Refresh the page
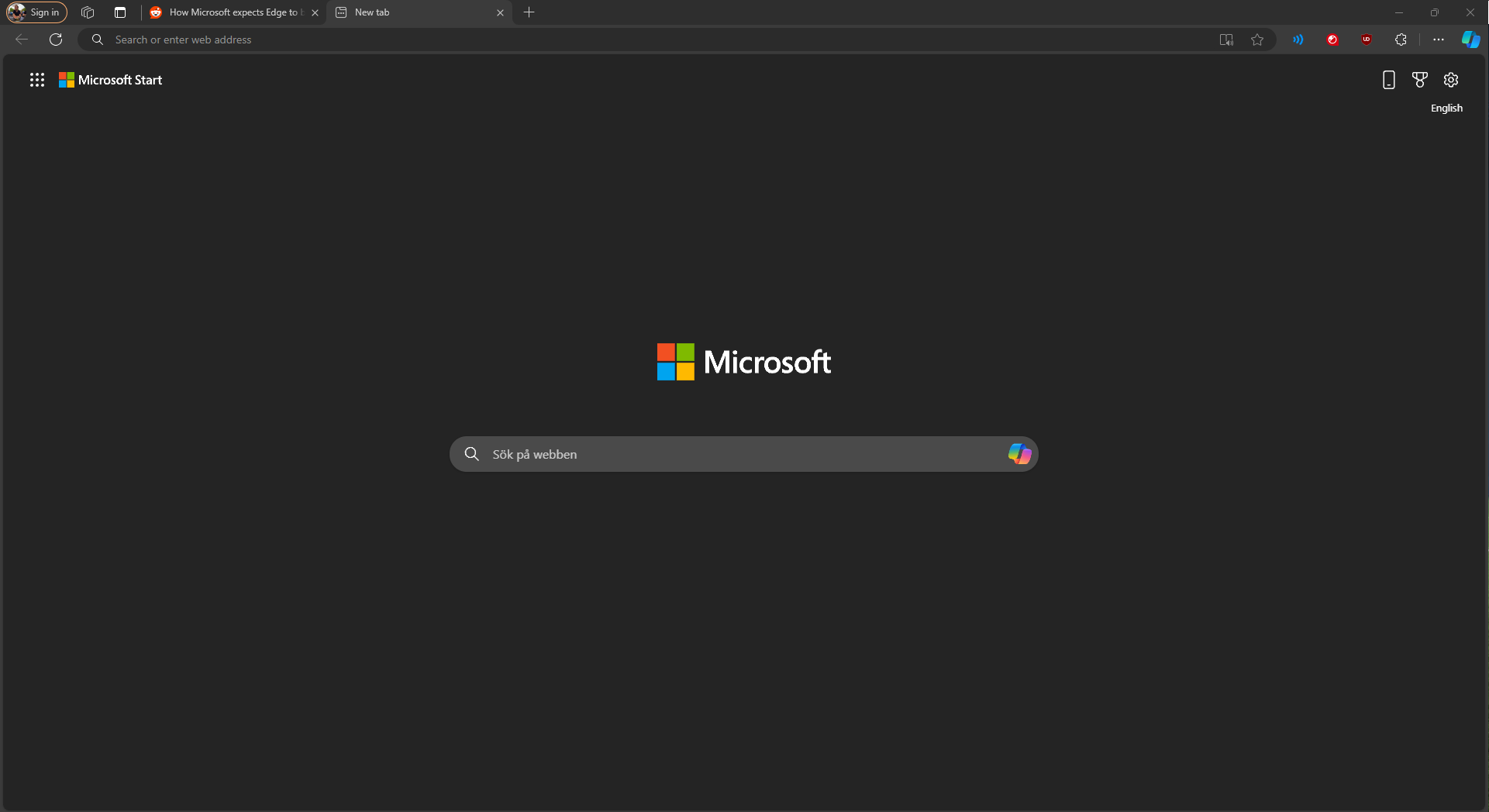Screen dimensions: 1489x812 [56, 40]
